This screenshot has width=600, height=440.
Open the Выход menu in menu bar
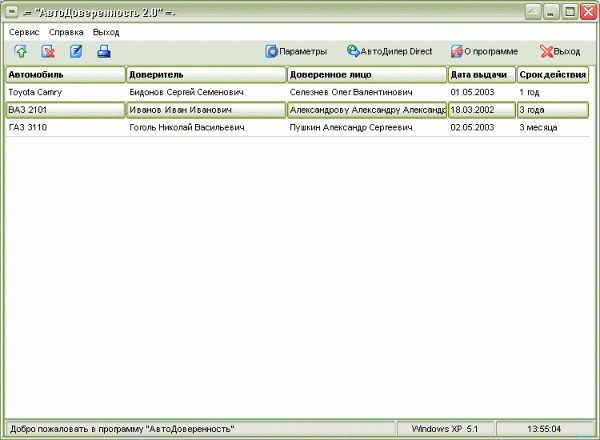tap(106, 32)
